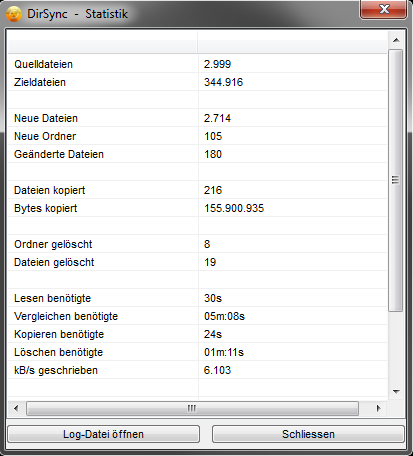Screen dimensions: 413x456
Task: Select the Quelldateien row
Action: point(197,64)
